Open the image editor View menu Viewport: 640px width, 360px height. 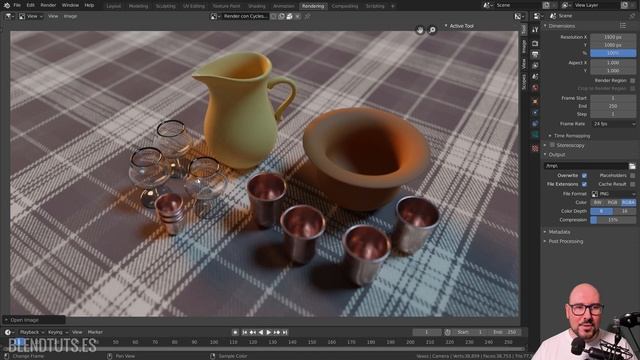[x=53, y=16]
